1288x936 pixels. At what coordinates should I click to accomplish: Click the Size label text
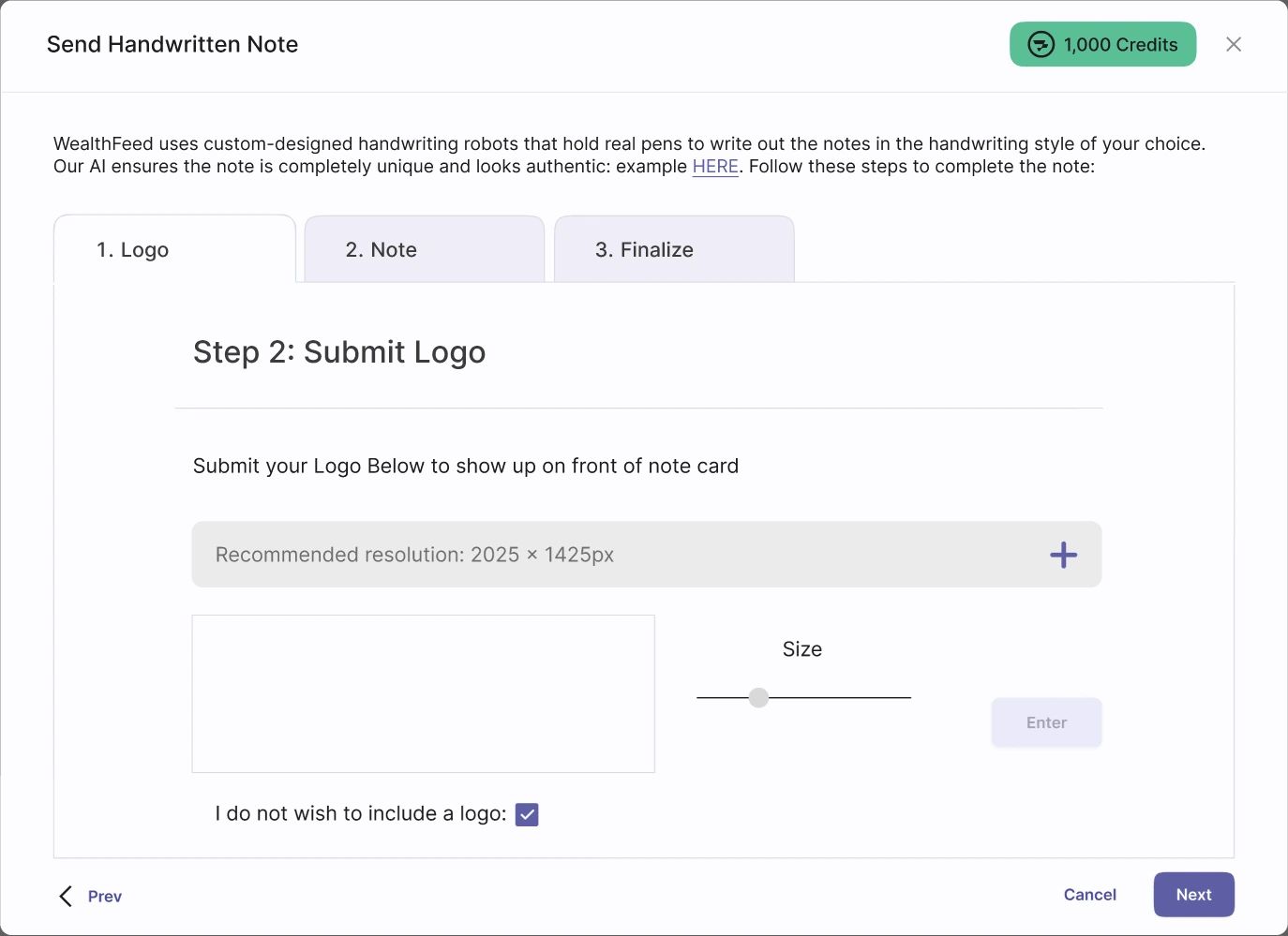pyautogui.click(x=802, y=649)
